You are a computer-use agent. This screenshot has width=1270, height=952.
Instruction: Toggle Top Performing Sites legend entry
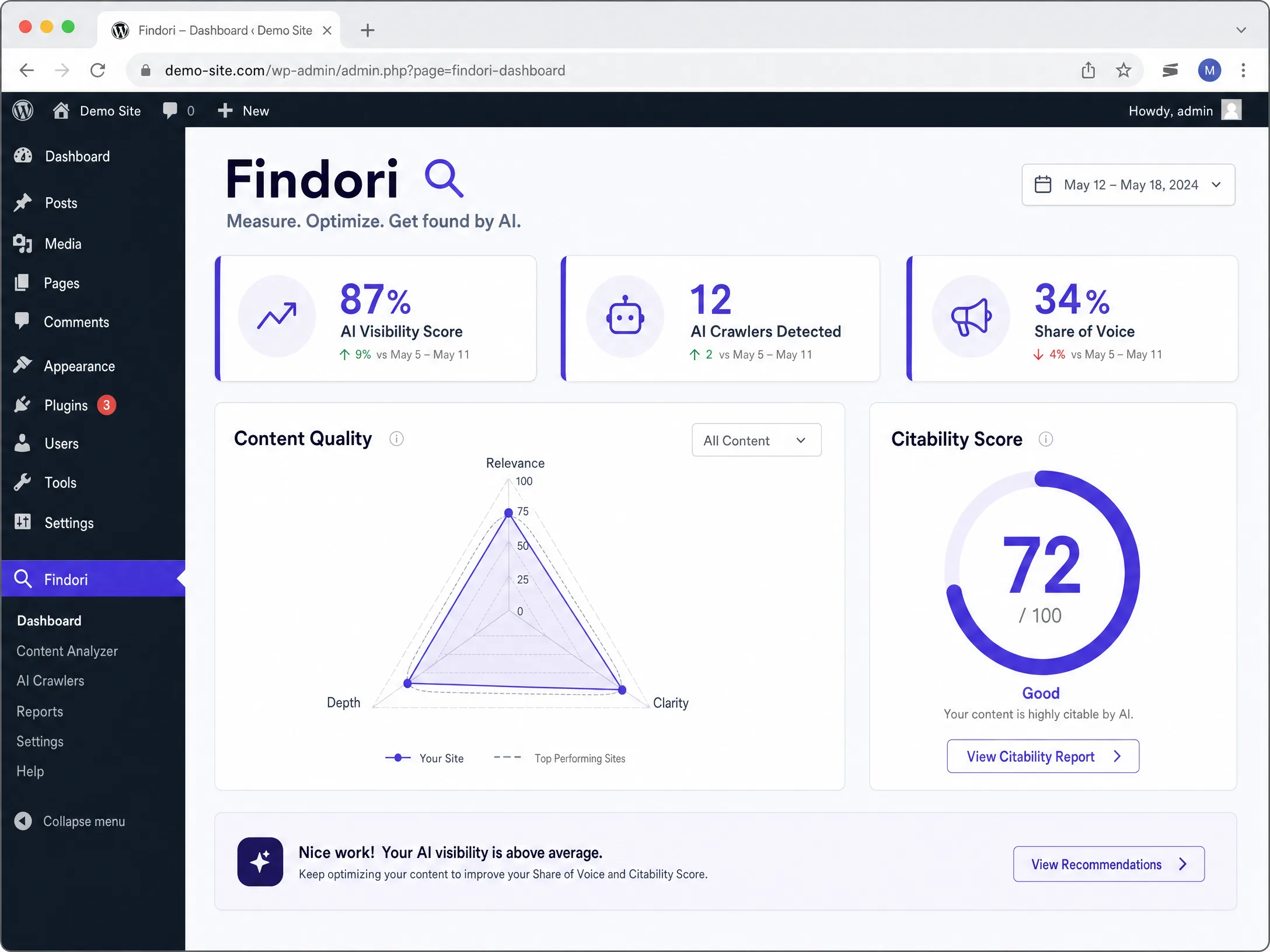coord(560,758)
